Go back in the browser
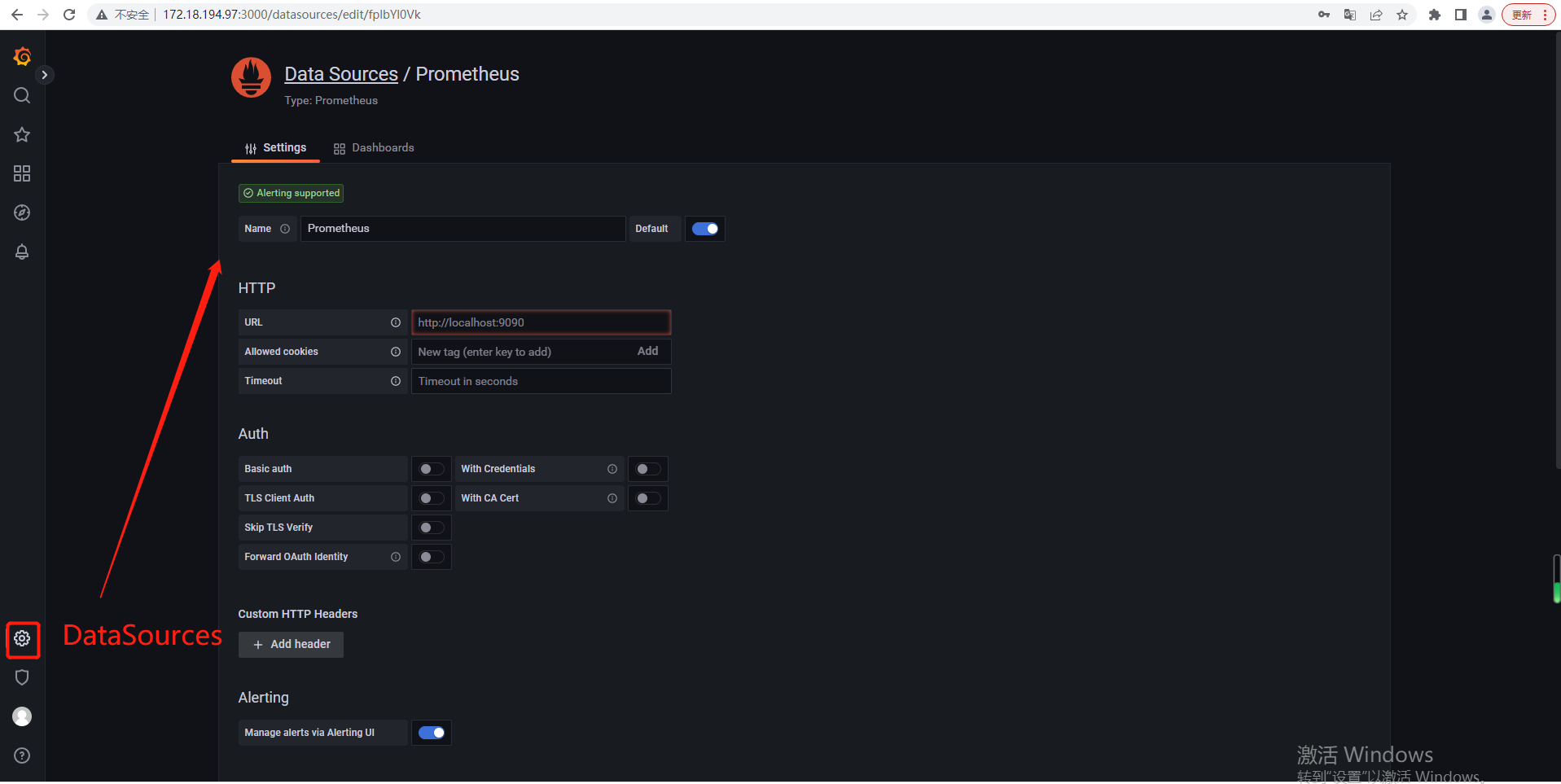 tap(17, 15)
